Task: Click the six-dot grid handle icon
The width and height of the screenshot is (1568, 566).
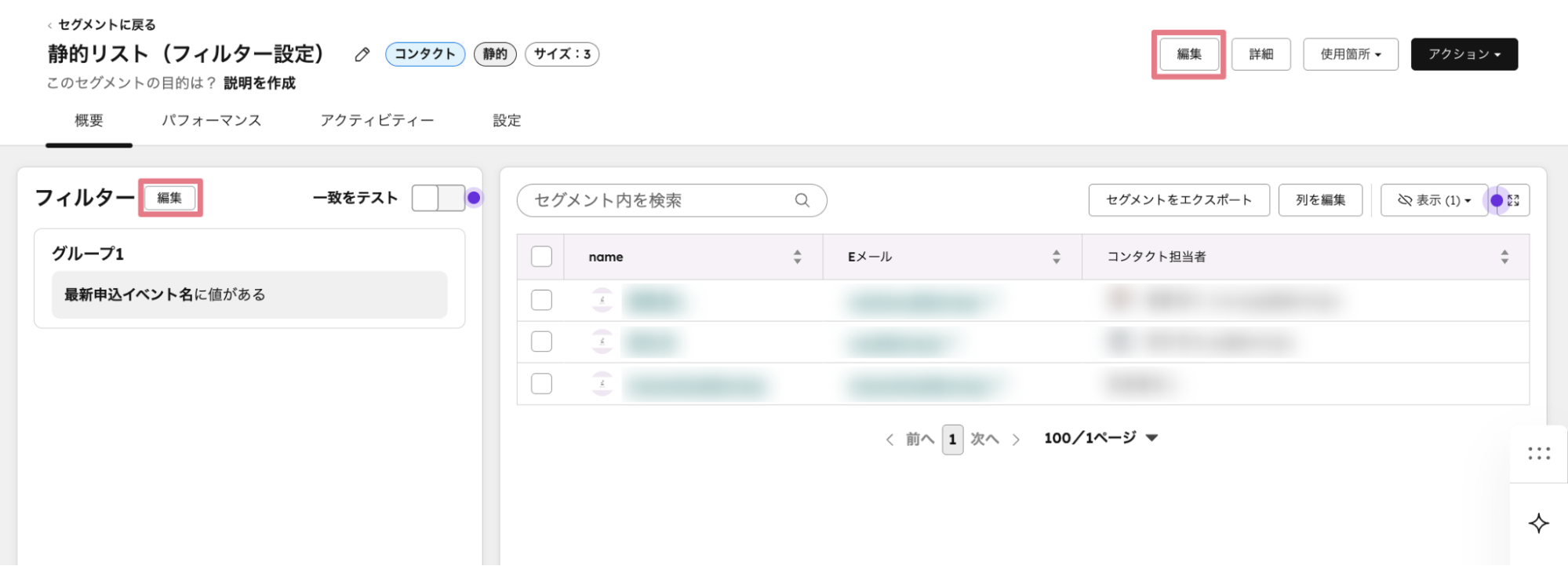Action: pyautogui.click(x=1538, y=454)
